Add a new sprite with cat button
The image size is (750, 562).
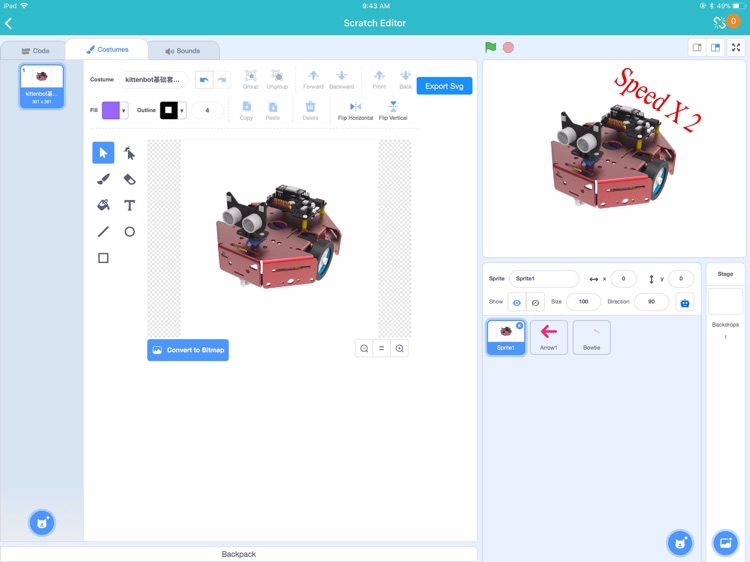coord(680,543)
